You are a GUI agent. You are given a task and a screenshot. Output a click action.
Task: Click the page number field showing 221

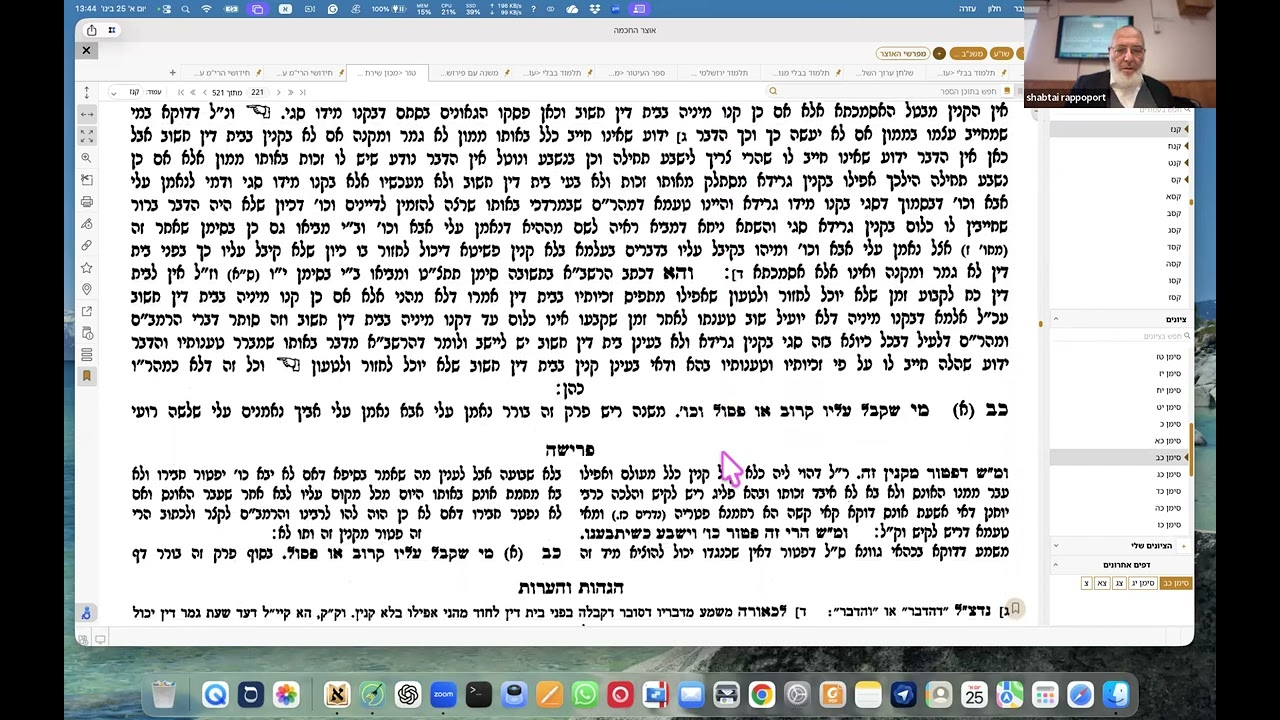pyautogui.click(x=257, y=92)
